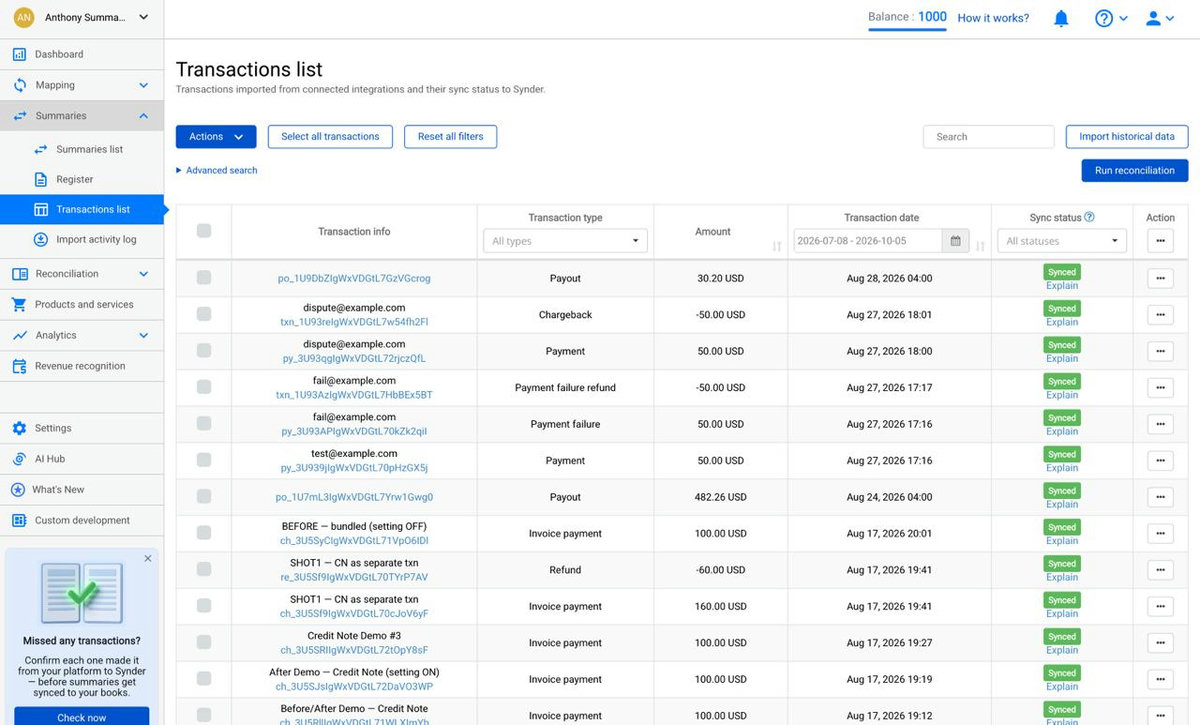Check the dispute@example.com Payment row checkbox

coord(204,351)
